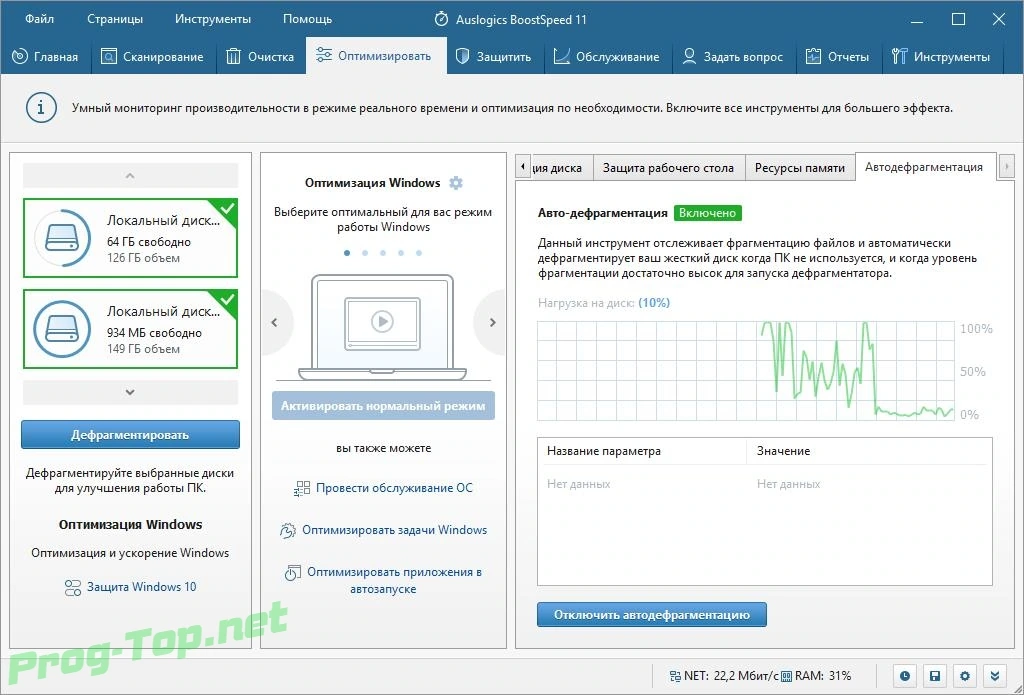Select the fourth carousel dot
The image size is (1024, 695).
[401, 253]
